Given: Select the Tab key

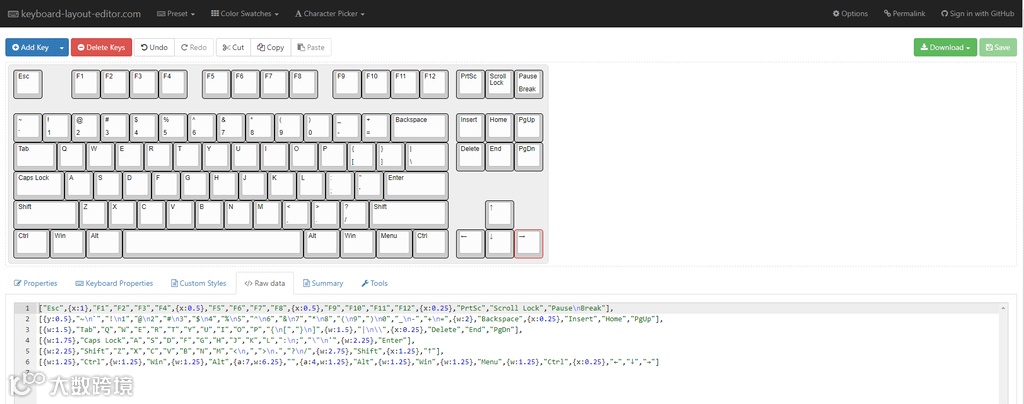Looking at the screenshot, I should click(x=35, y=156).
